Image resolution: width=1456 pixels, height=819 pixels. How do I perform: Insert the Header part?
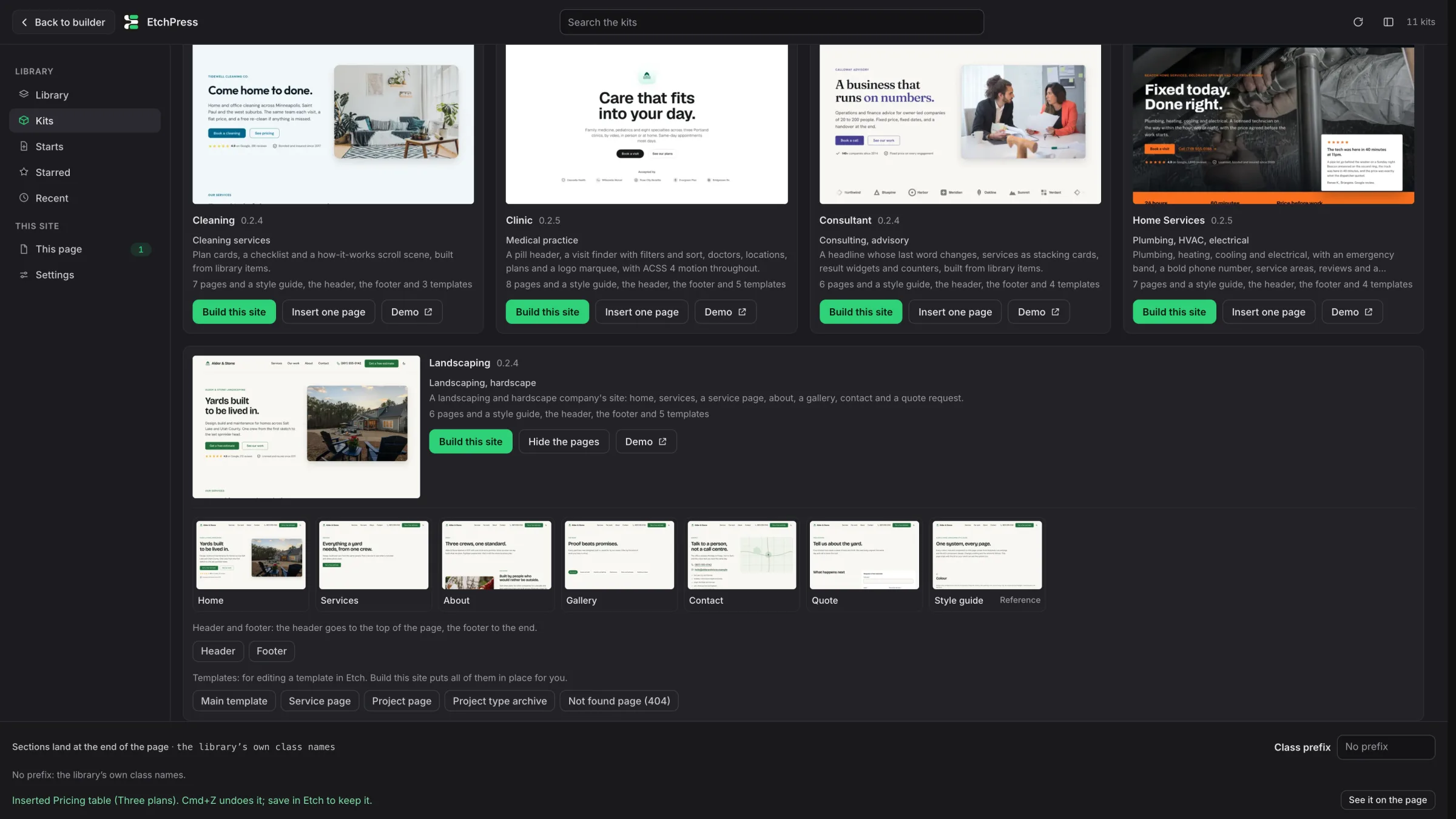[218, 651]
